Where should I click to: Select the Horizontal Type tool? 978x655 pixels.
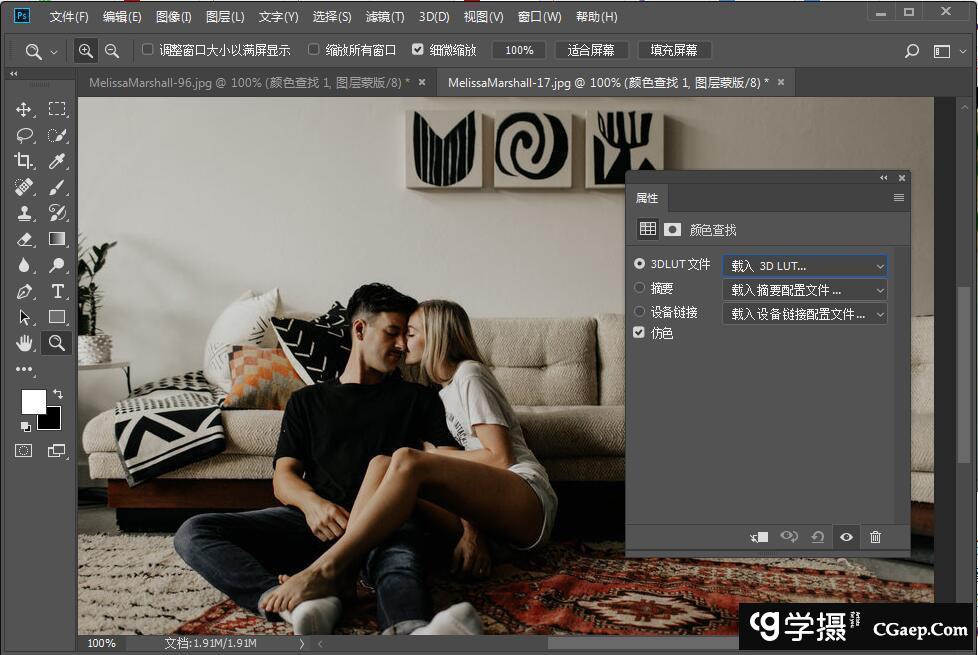(57, 291)
